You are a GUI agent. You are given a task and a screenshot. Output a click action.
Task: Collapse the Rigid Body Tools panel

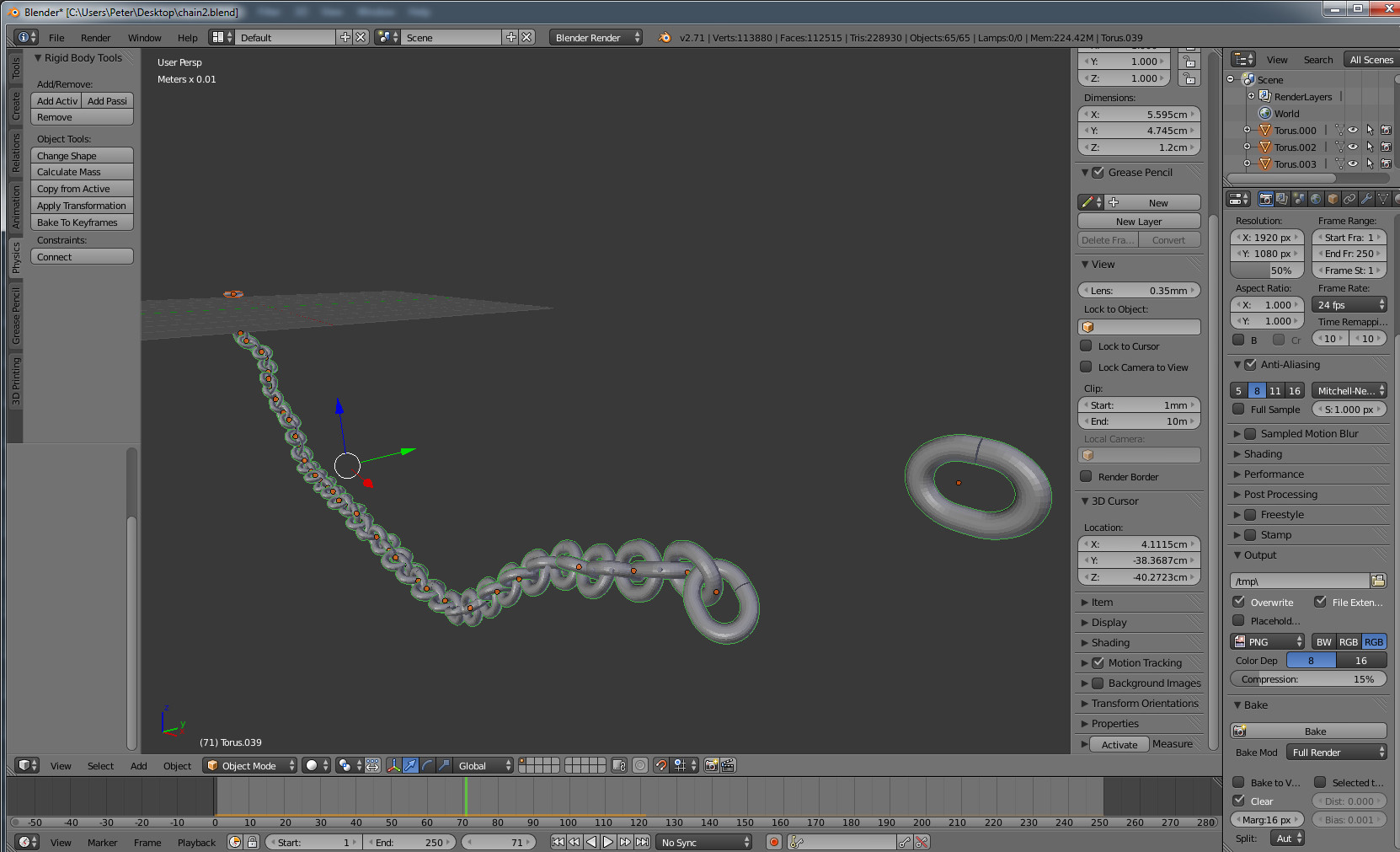click(38, 58)
